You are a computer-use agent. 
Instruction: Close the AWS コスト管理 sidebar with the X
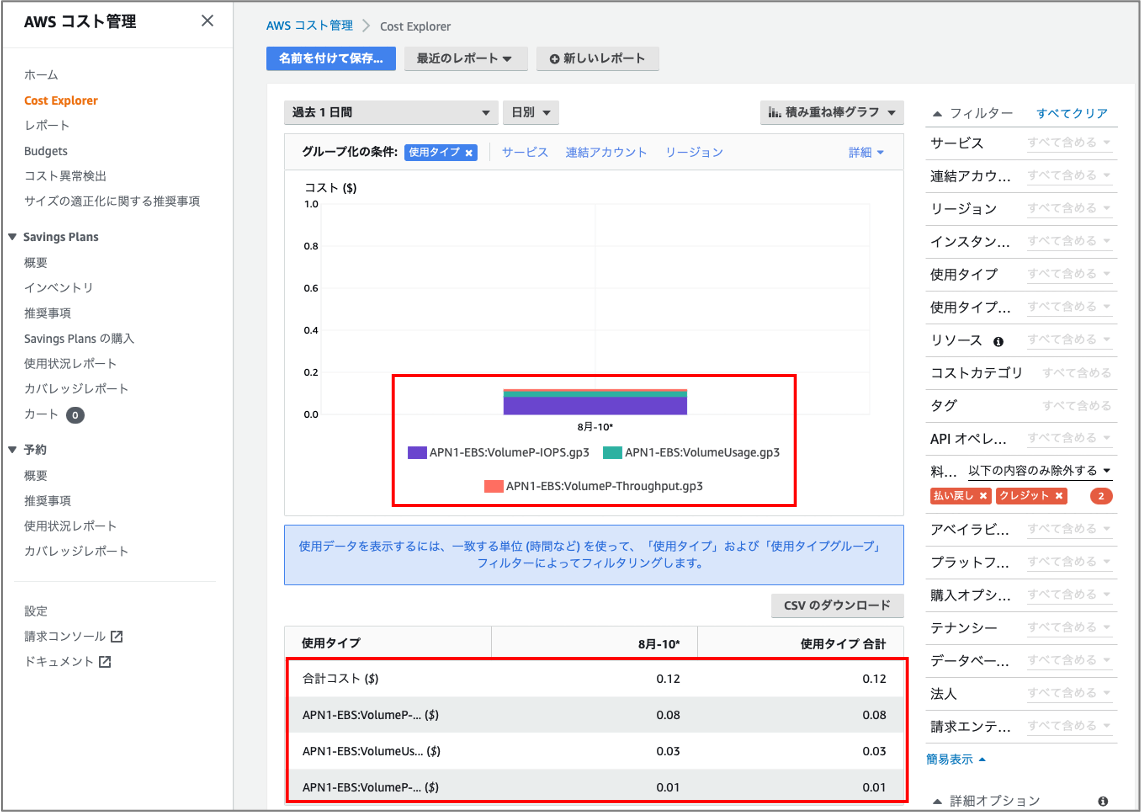pos(207,20)
